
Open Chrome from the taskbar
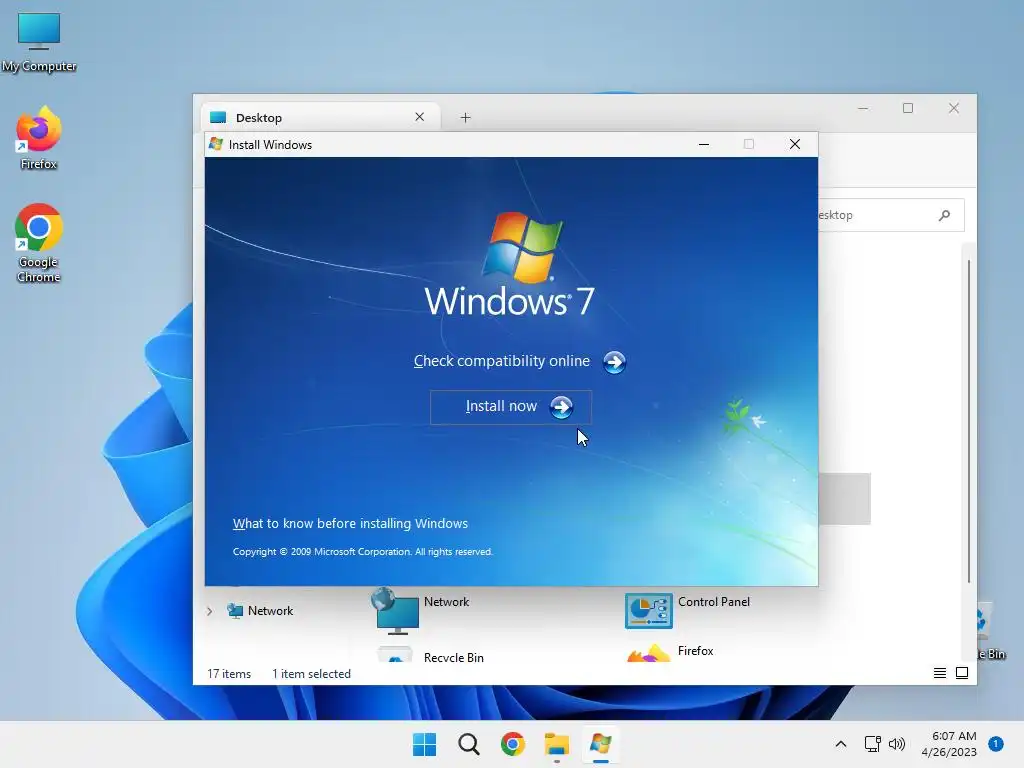point(513,744)
